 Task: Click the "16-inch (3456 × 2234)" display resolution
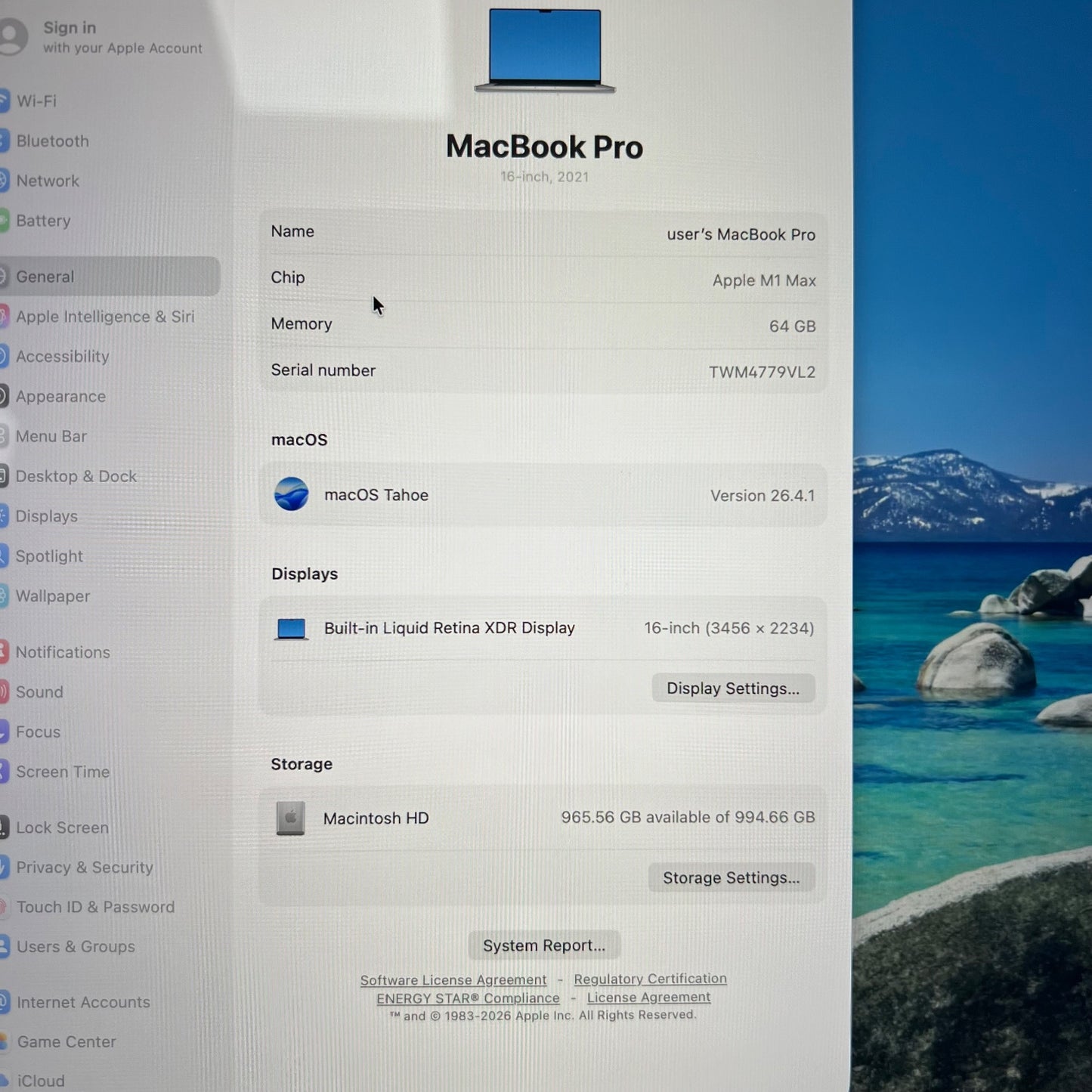[x=729, y=629]
